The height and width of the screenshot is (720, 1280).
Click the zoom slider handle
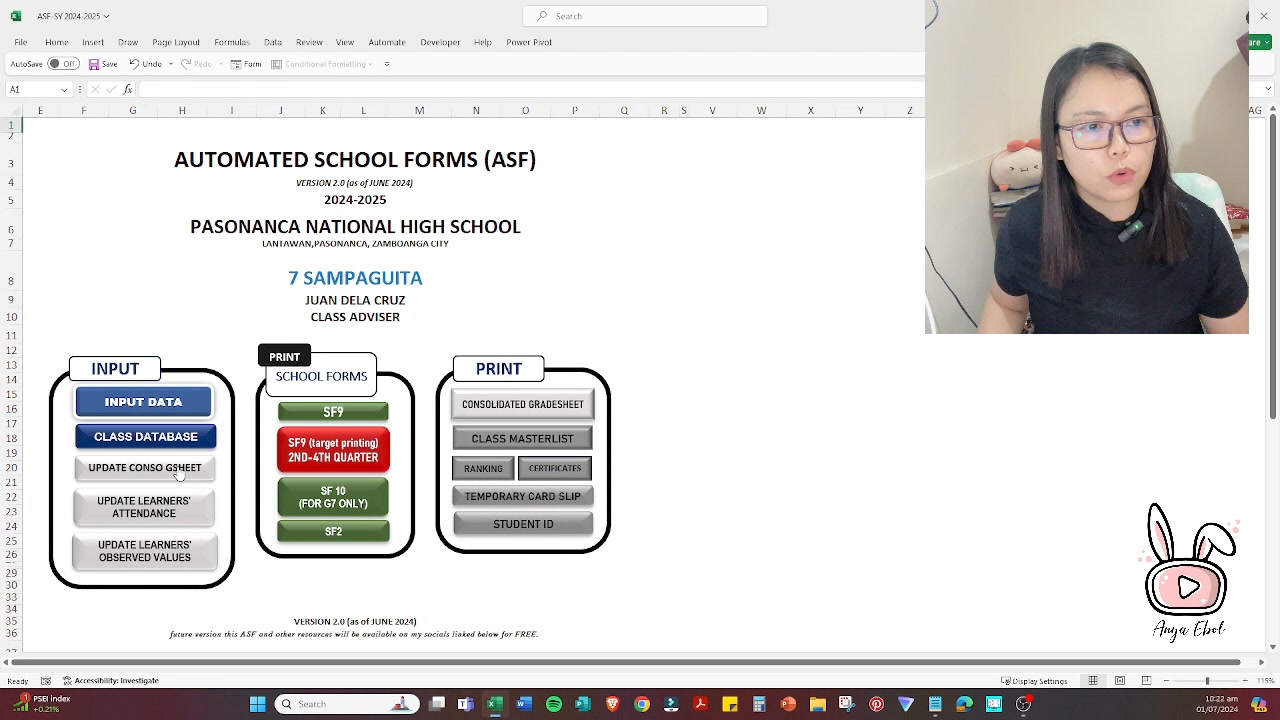1207,681
